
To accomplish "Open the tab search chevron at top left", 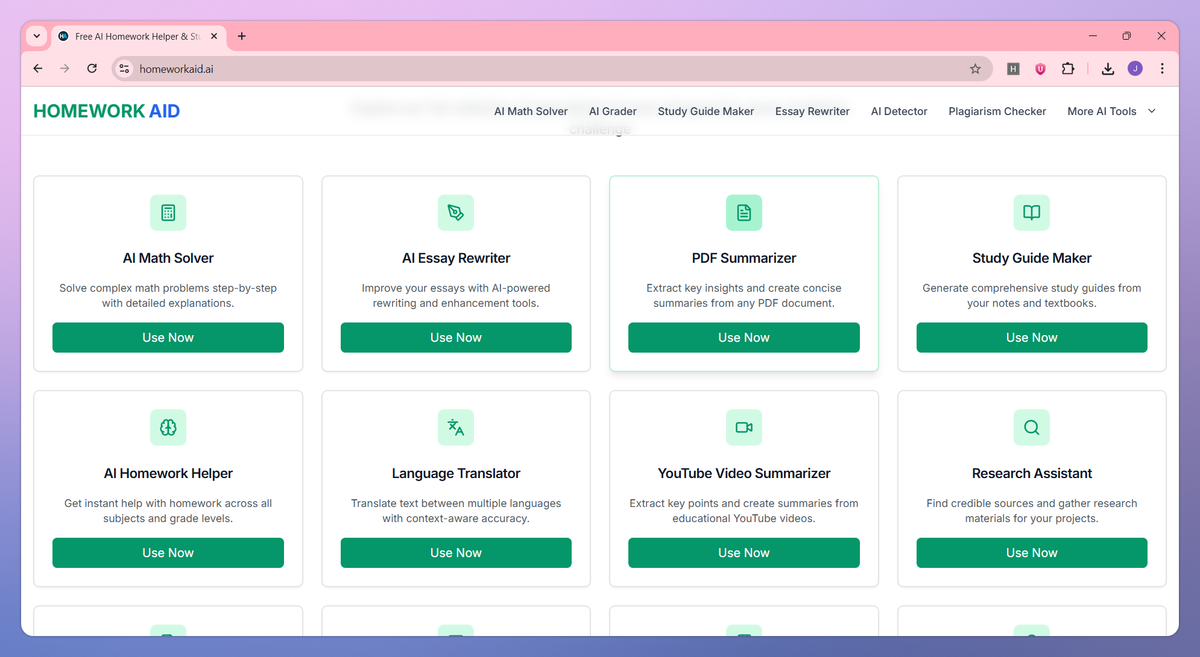I will point(35,36).
